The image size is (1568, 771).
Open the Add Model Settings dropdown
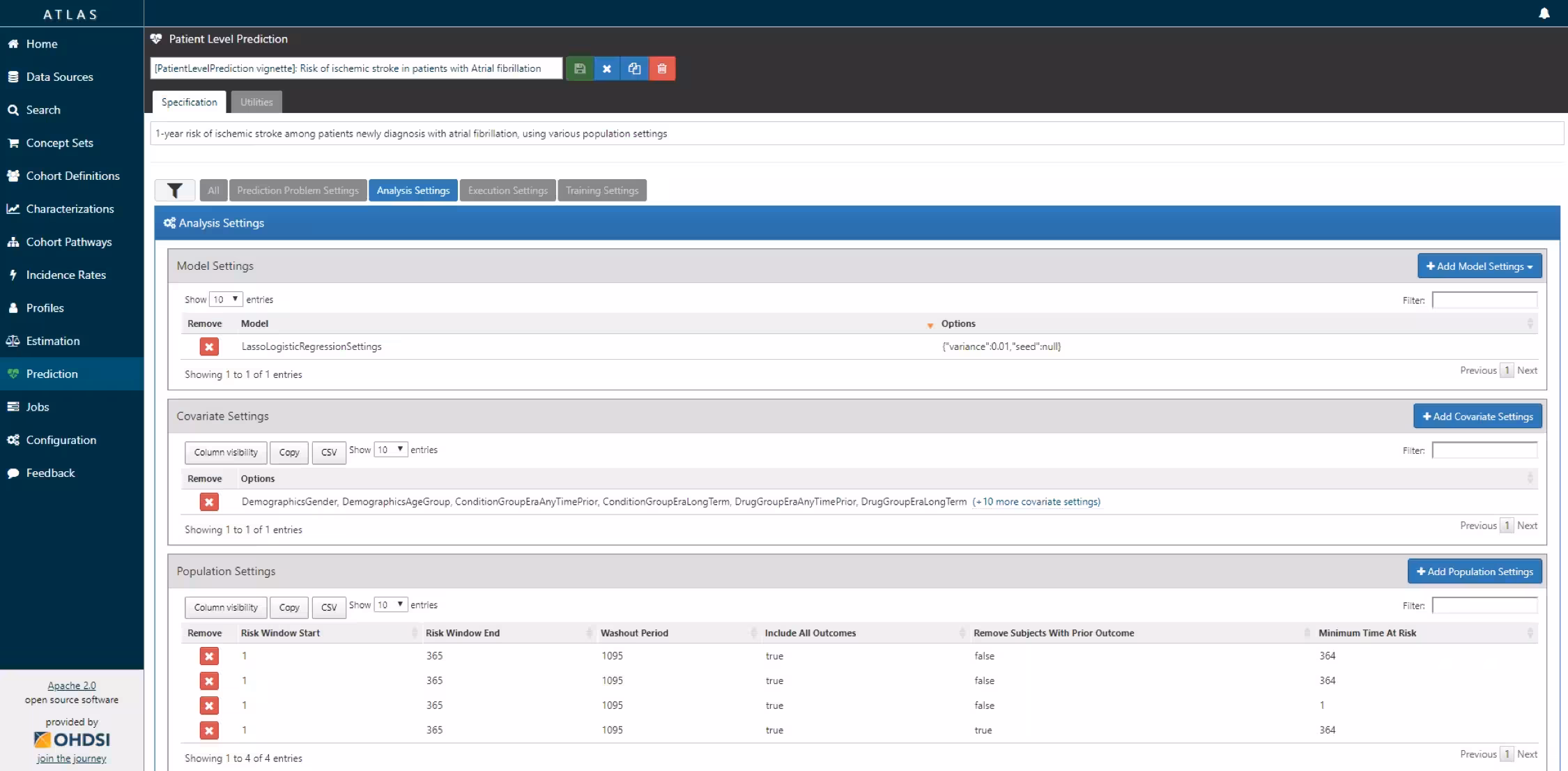pos(1479,266)
